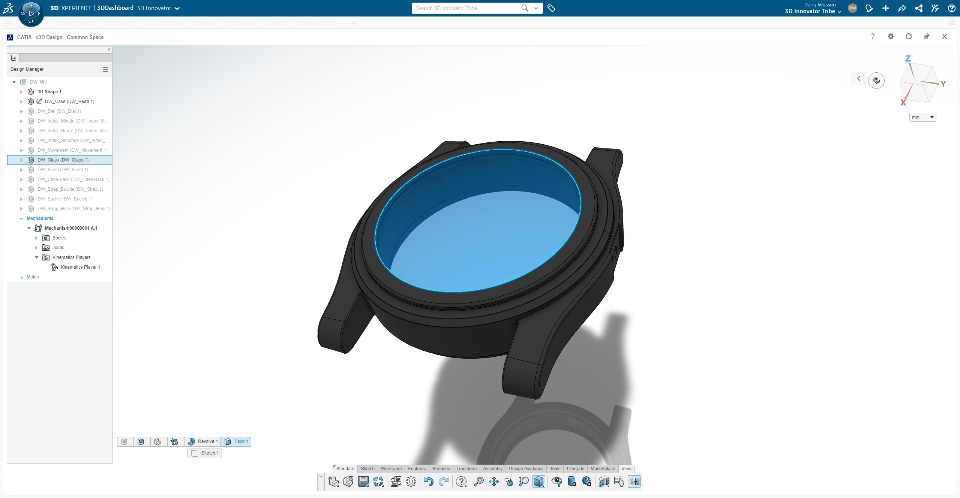Select the DW_Glass tree row
The image size is (960, 498).
[x=59, y=160]
